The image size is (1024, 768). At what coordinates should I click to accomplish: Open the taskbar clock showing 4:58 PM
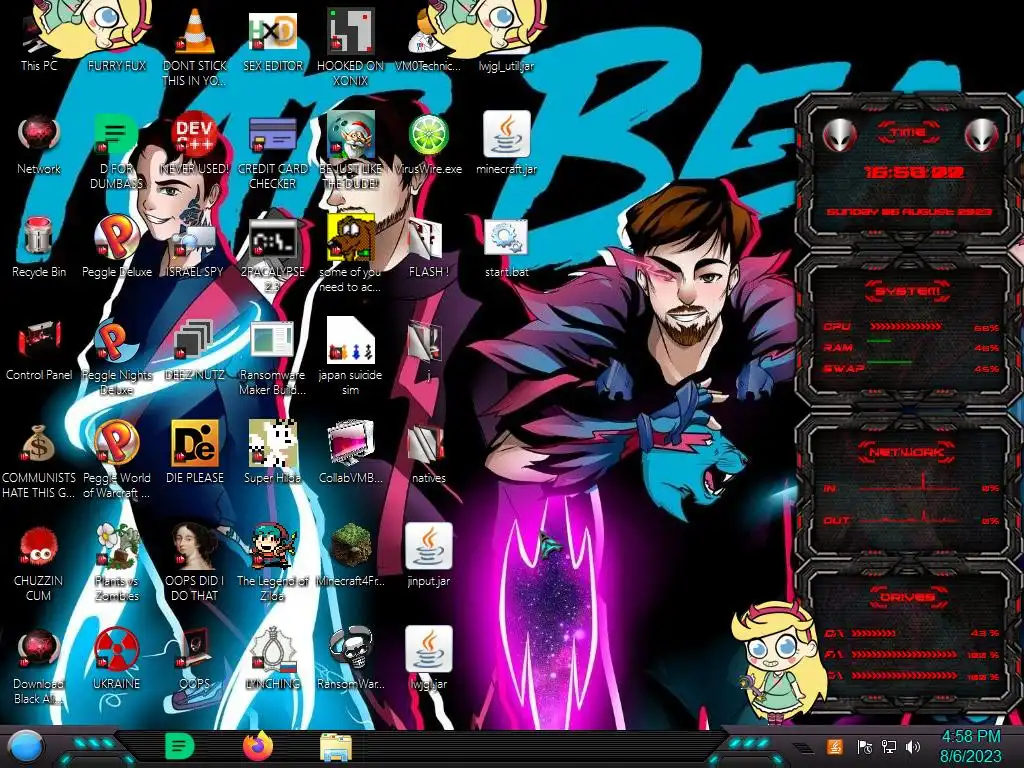(x=970, y=746)
